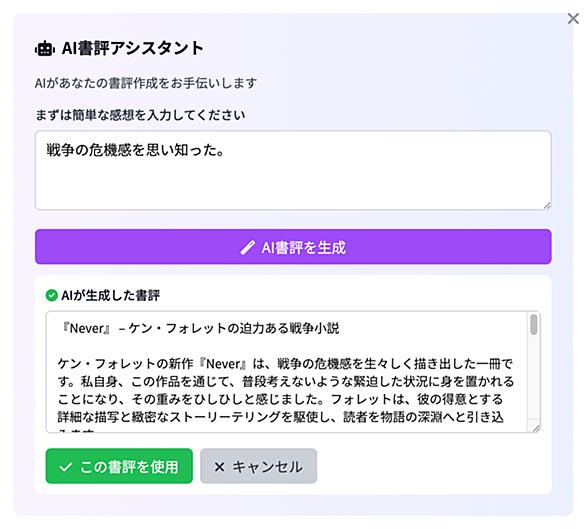586x529 pixels.
Task: Click the pencil icon on the generate button
Action: [247, 247]
